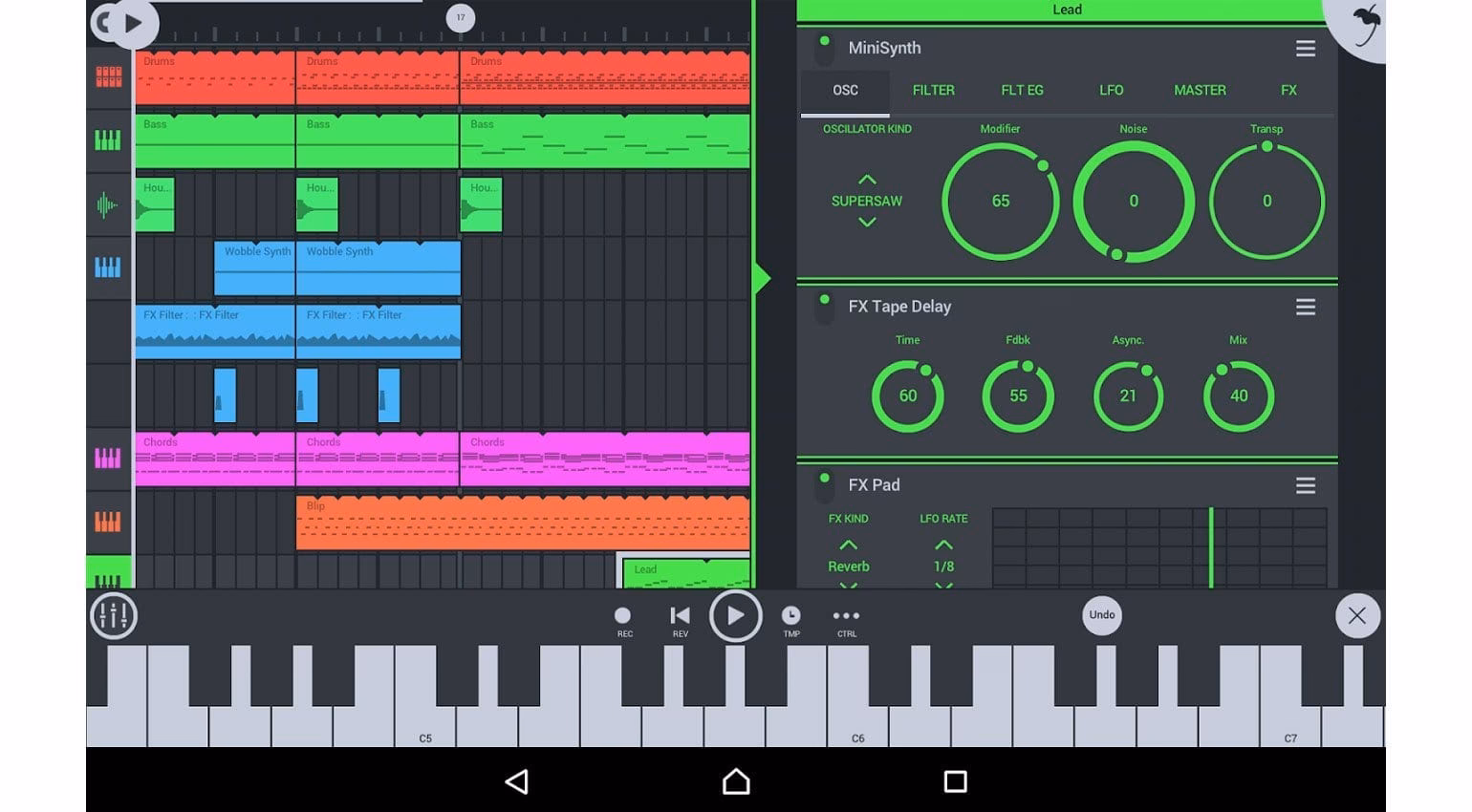Click the SUPERSAW oscillator down chevron

coord(867,223)
